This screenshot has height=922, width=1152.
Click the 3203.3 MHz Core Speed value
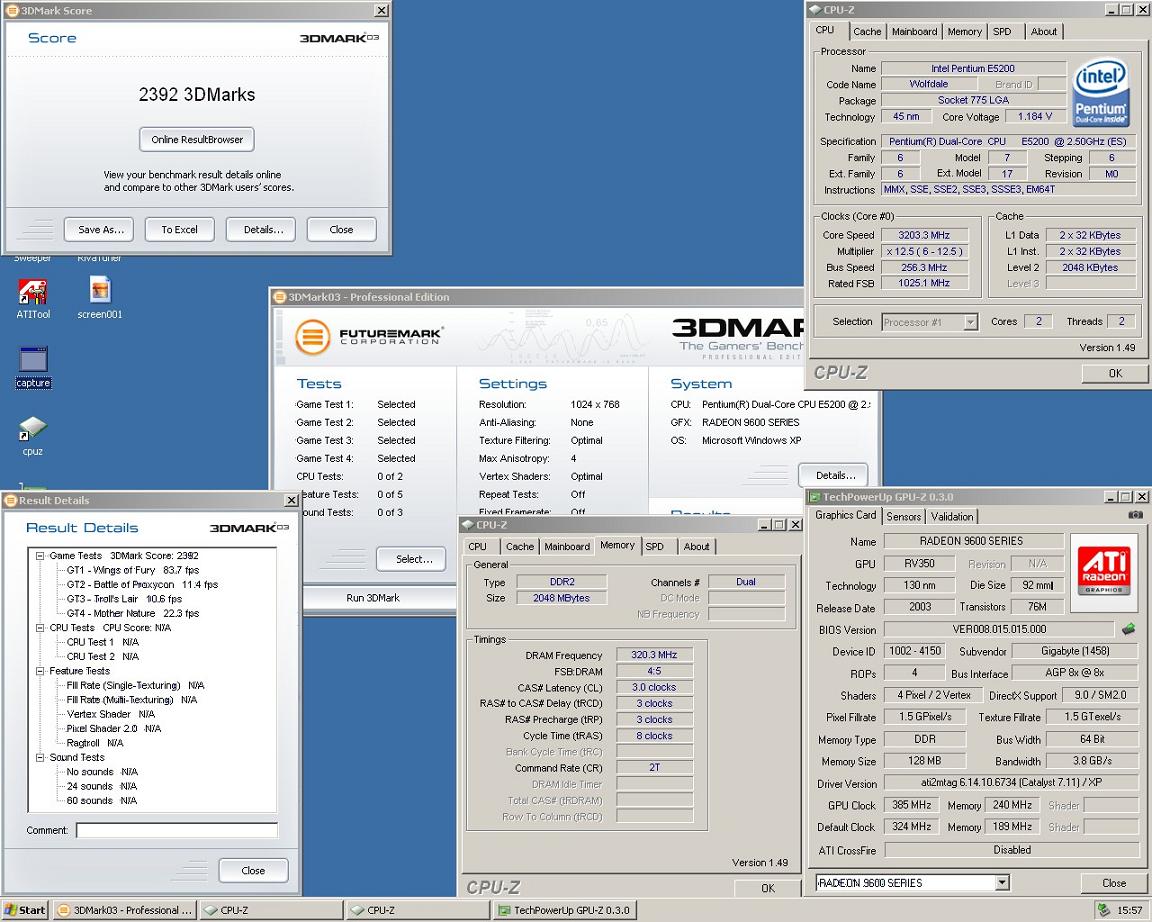click(x=924, y=235)
